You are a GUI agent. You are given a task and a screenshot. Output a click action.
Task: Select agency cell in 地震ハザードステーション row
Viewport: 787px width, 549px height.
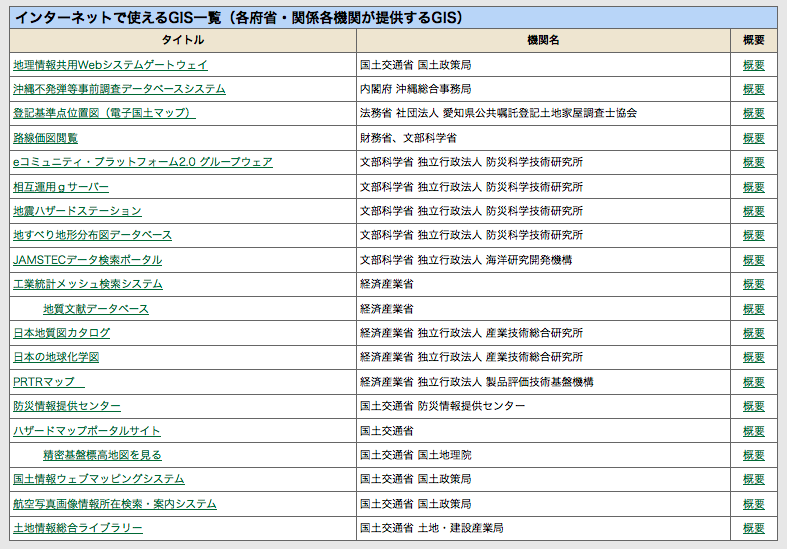(544, 211)
